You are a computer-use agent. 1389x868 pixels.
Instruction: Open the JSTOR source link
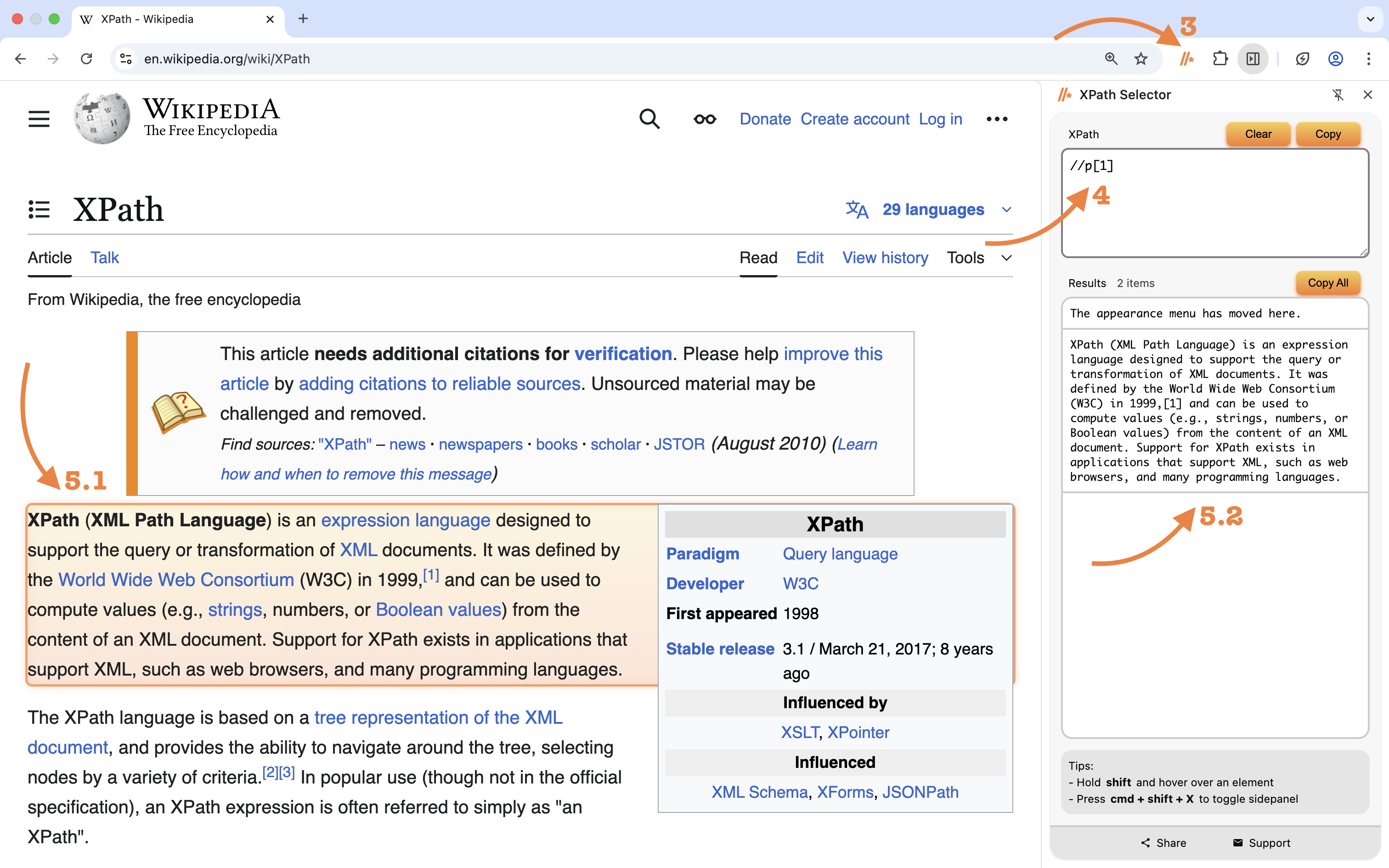tap(679, 445)
